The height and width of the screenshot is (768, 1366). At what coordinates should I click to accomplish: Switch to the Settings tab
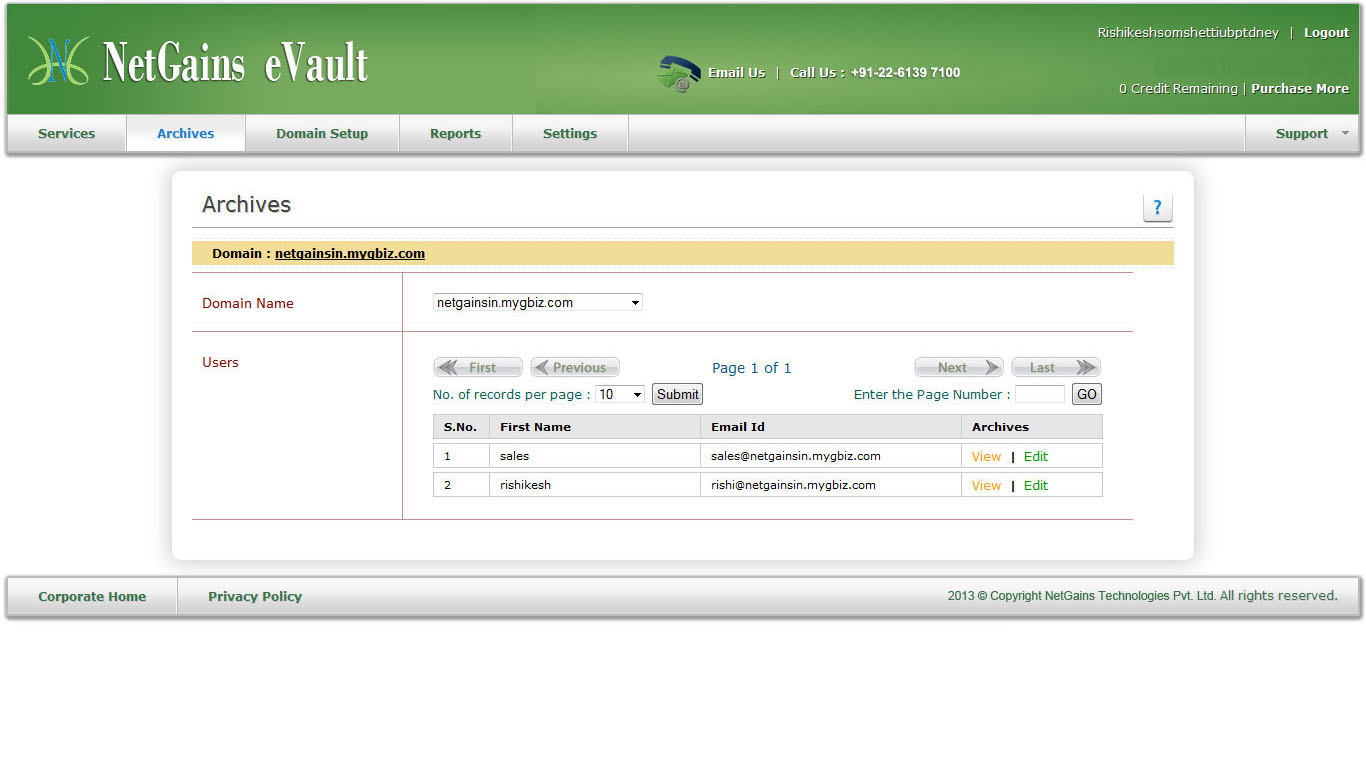click(x=570, y=133)
